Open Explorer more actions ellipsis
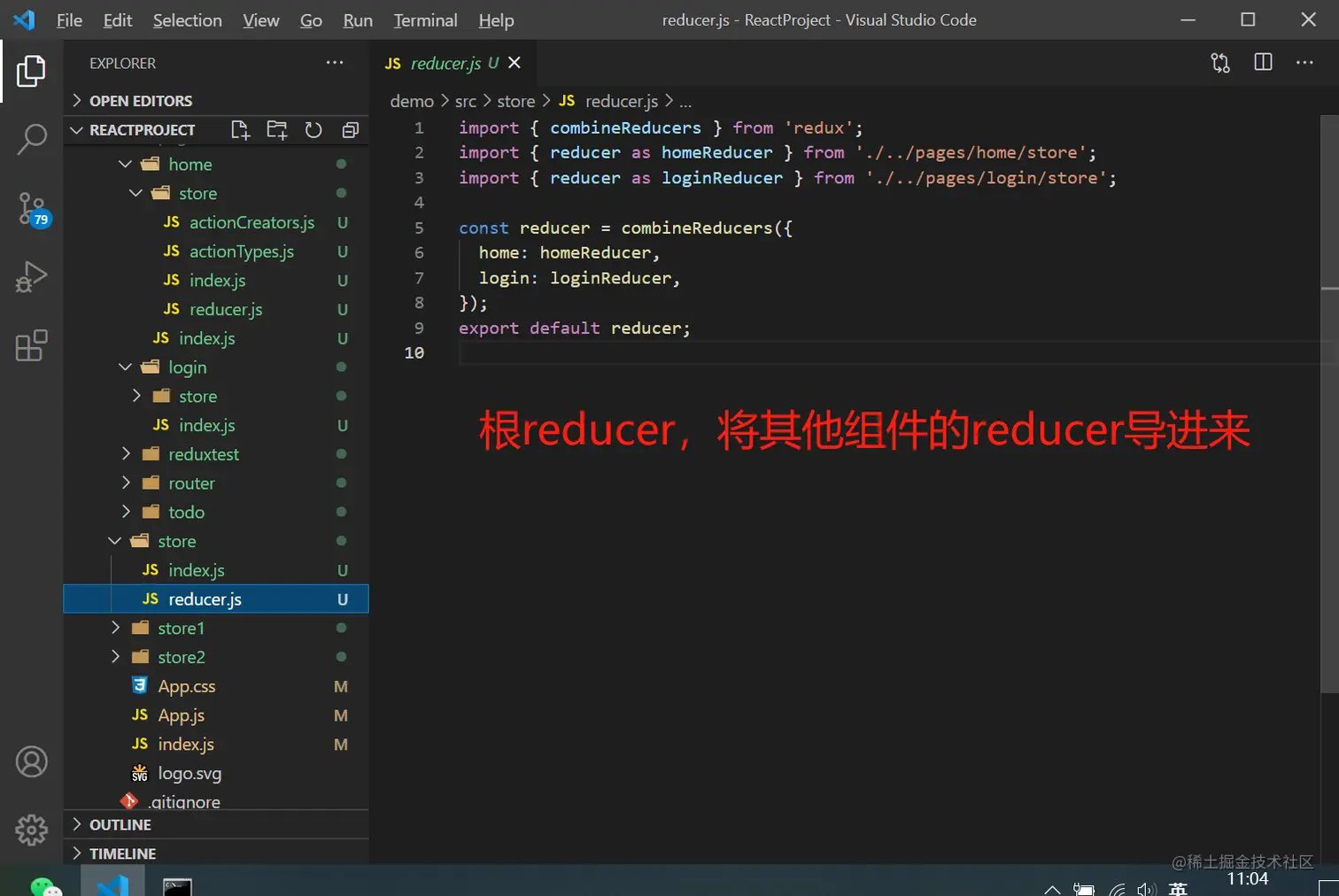This screenshot has height=896, width=1339. pos(334,63)
